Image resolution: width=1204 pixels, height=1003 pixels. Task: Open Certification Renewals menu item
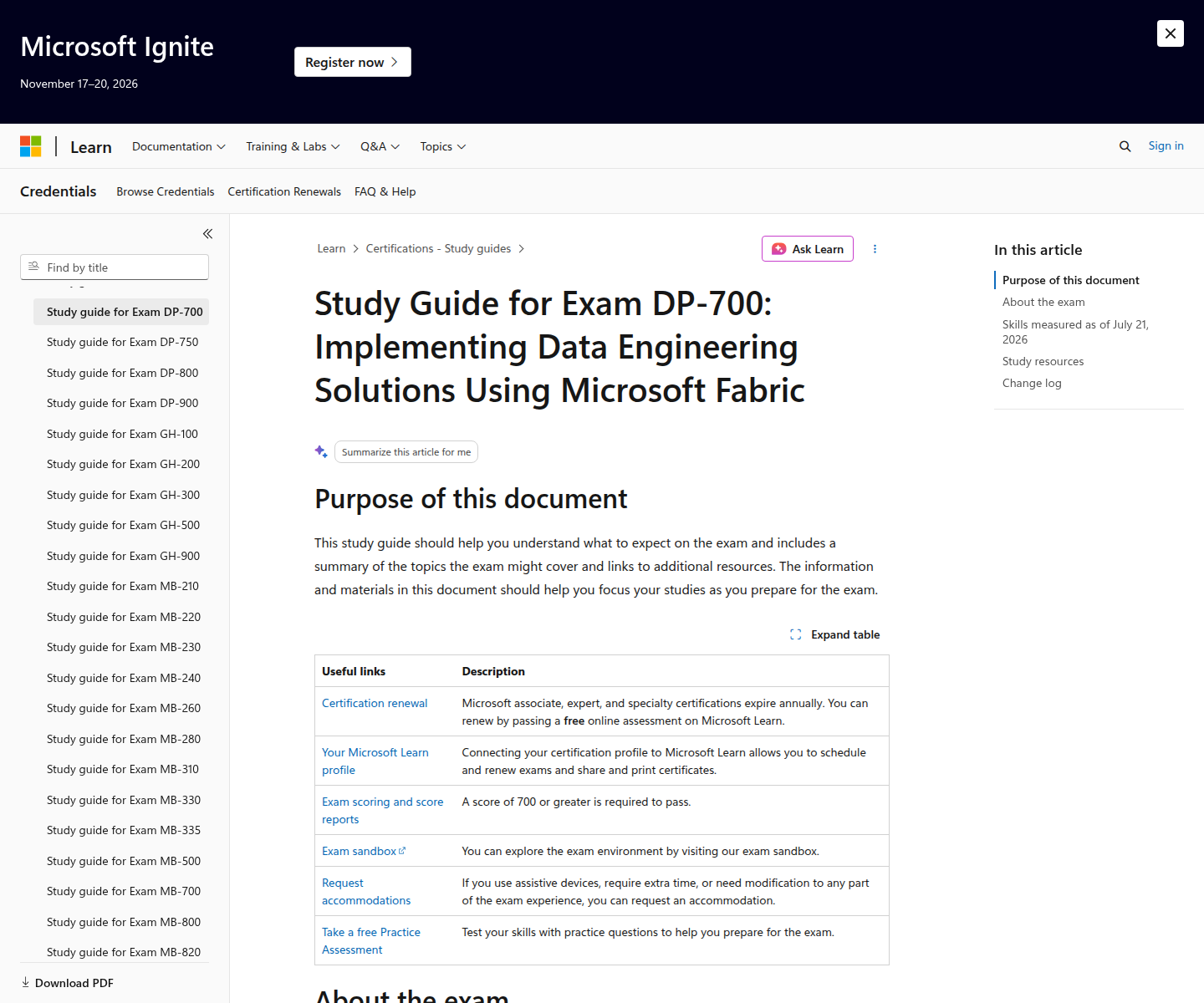[x=284, y=191]
